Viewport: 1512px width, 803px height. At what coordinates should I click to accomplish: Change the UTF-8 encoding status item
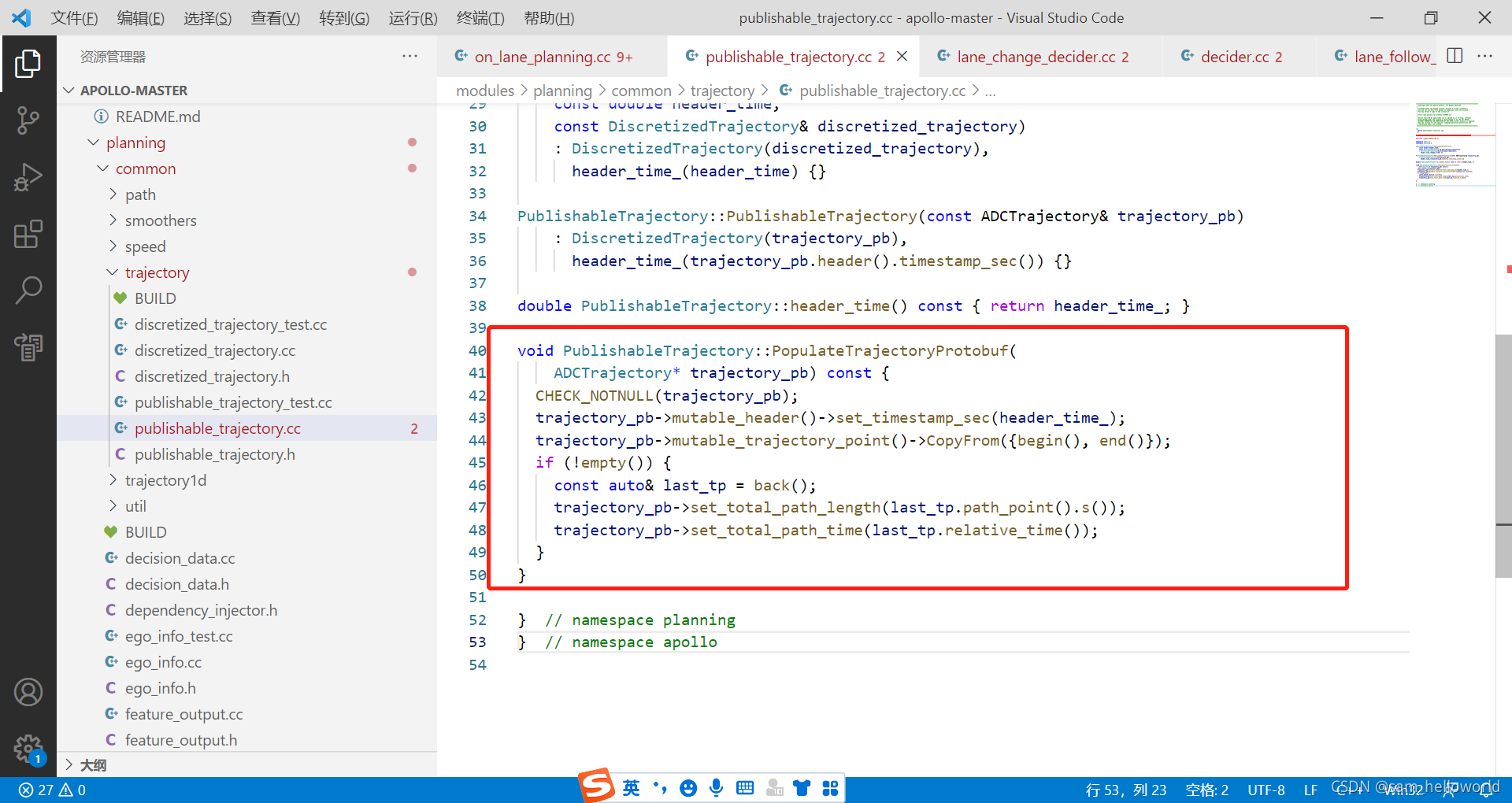[x=1266, y=790]
